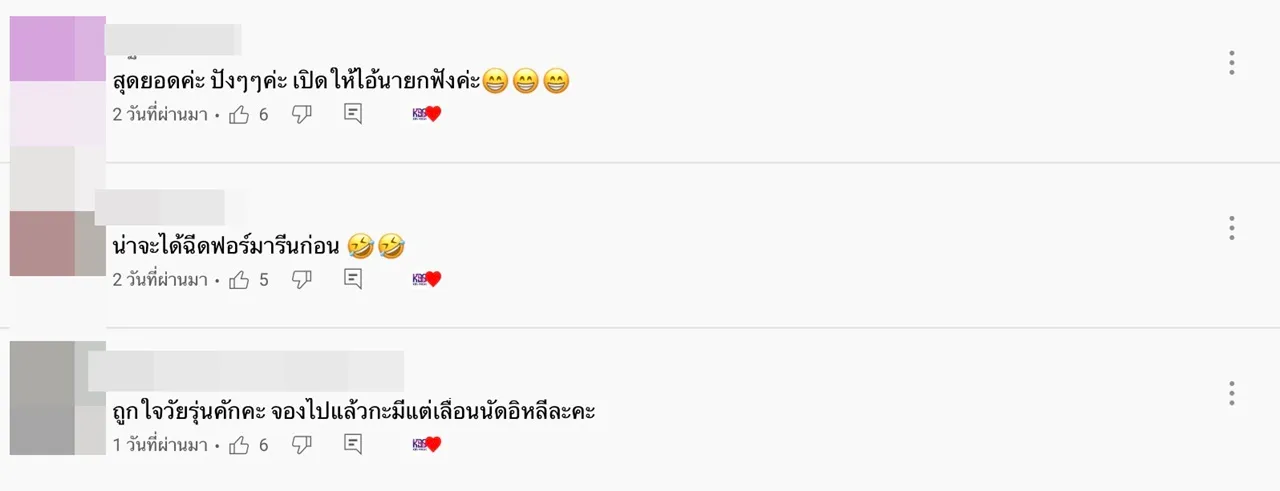
Task: Like the ฉีดฟอร์มารีน comment
Action: [239, 280]
